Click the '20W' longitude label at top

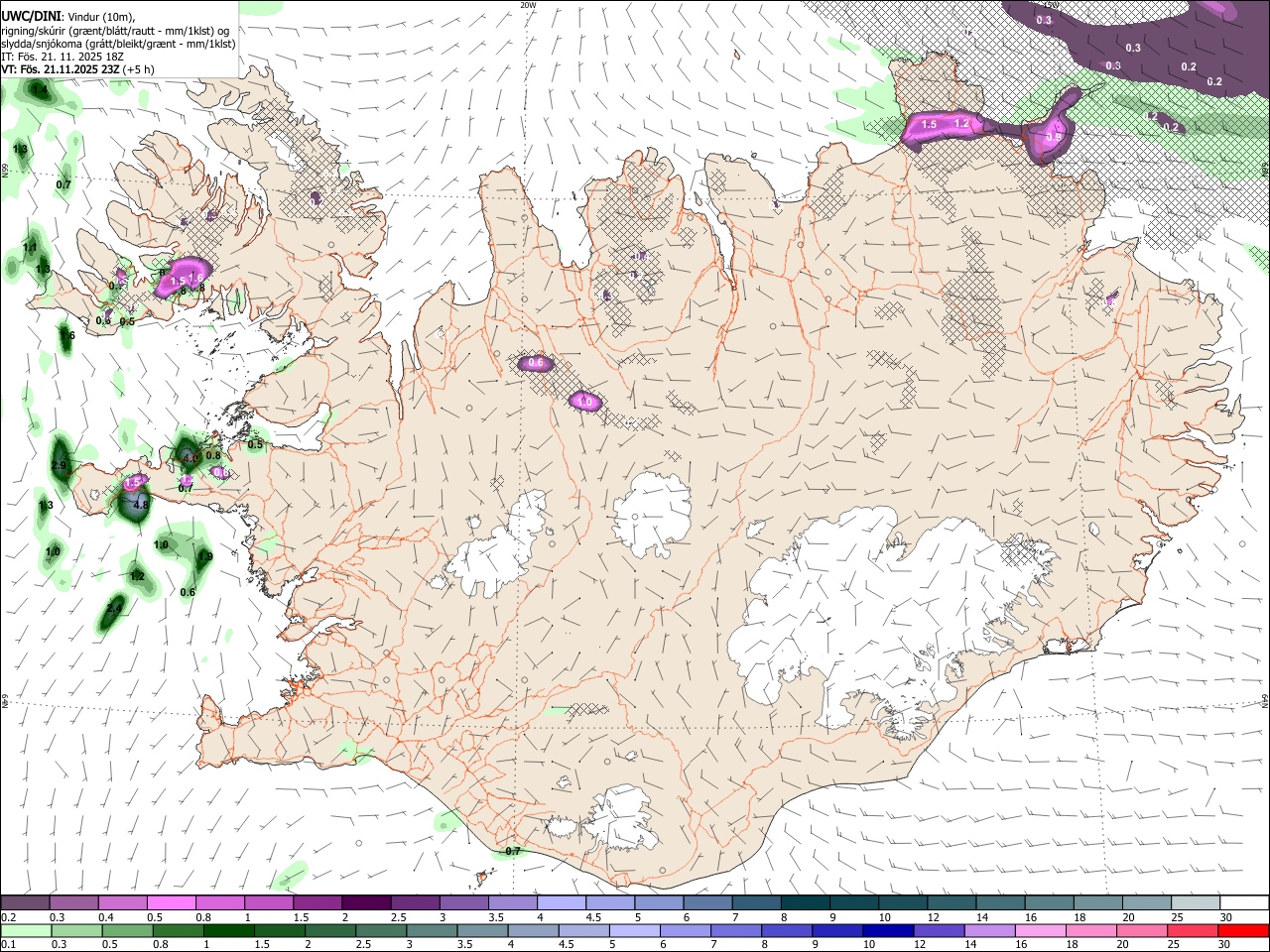pyautogui.click(x=528, y=5)
